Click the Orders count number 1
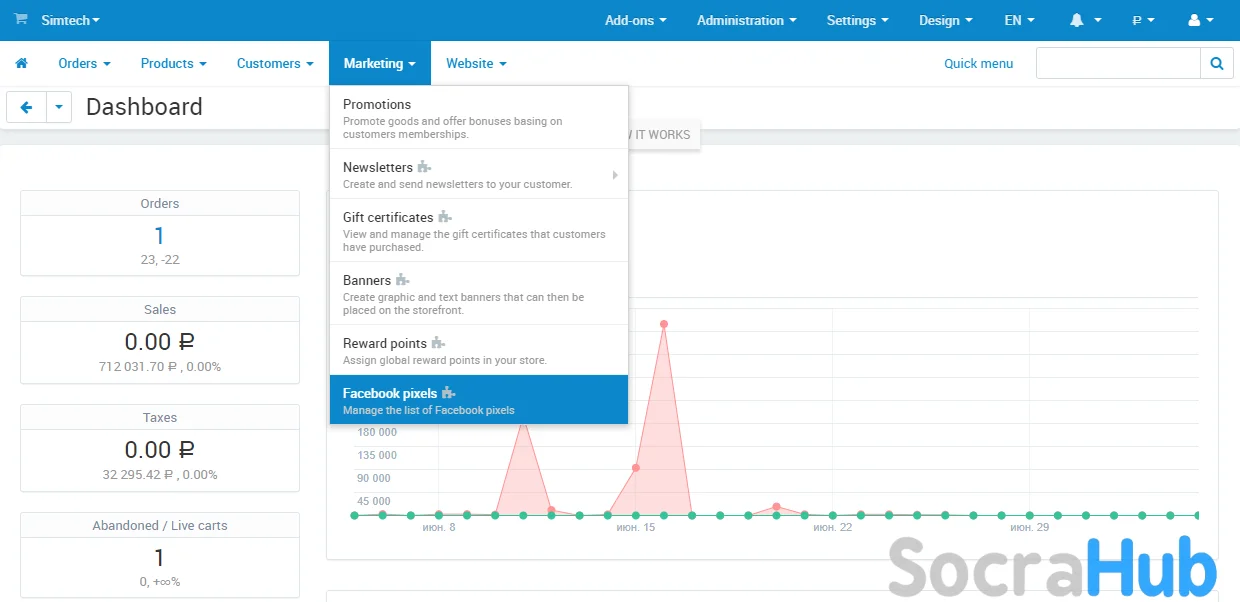 point(159,236)
